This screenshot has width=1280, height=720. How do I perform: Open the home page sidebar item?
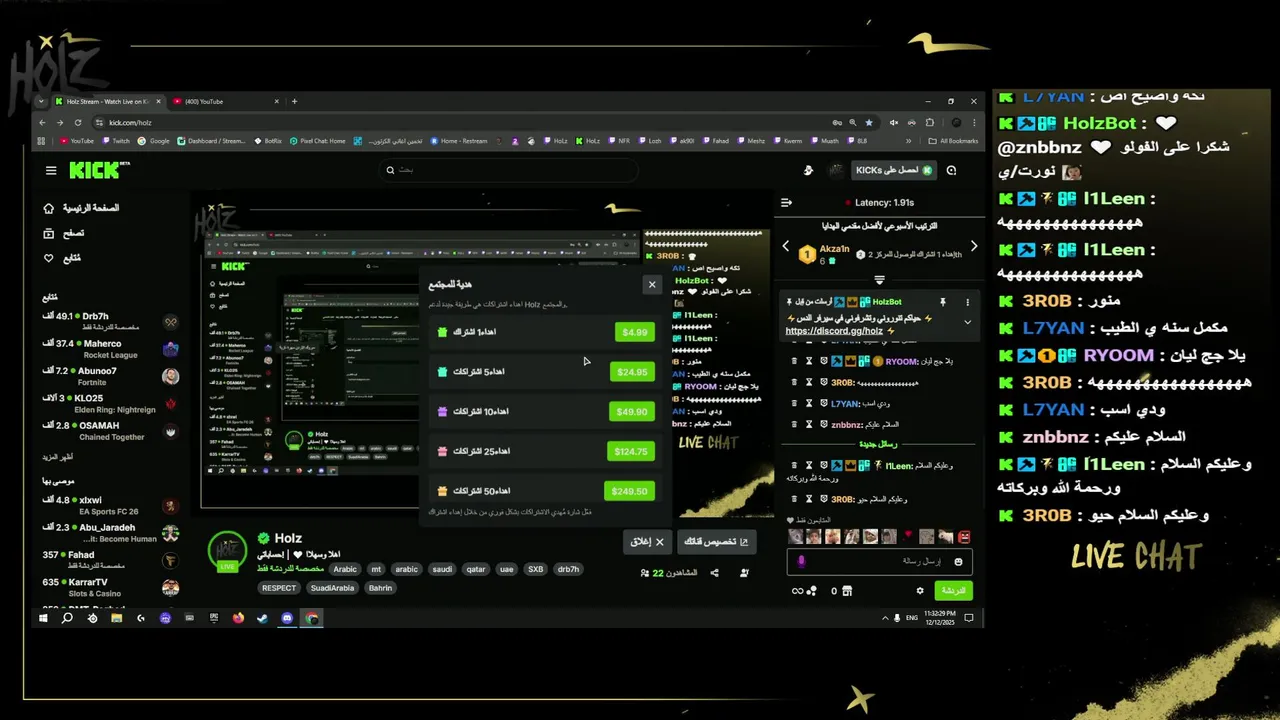pyautogui.click(x=81, y=208)
